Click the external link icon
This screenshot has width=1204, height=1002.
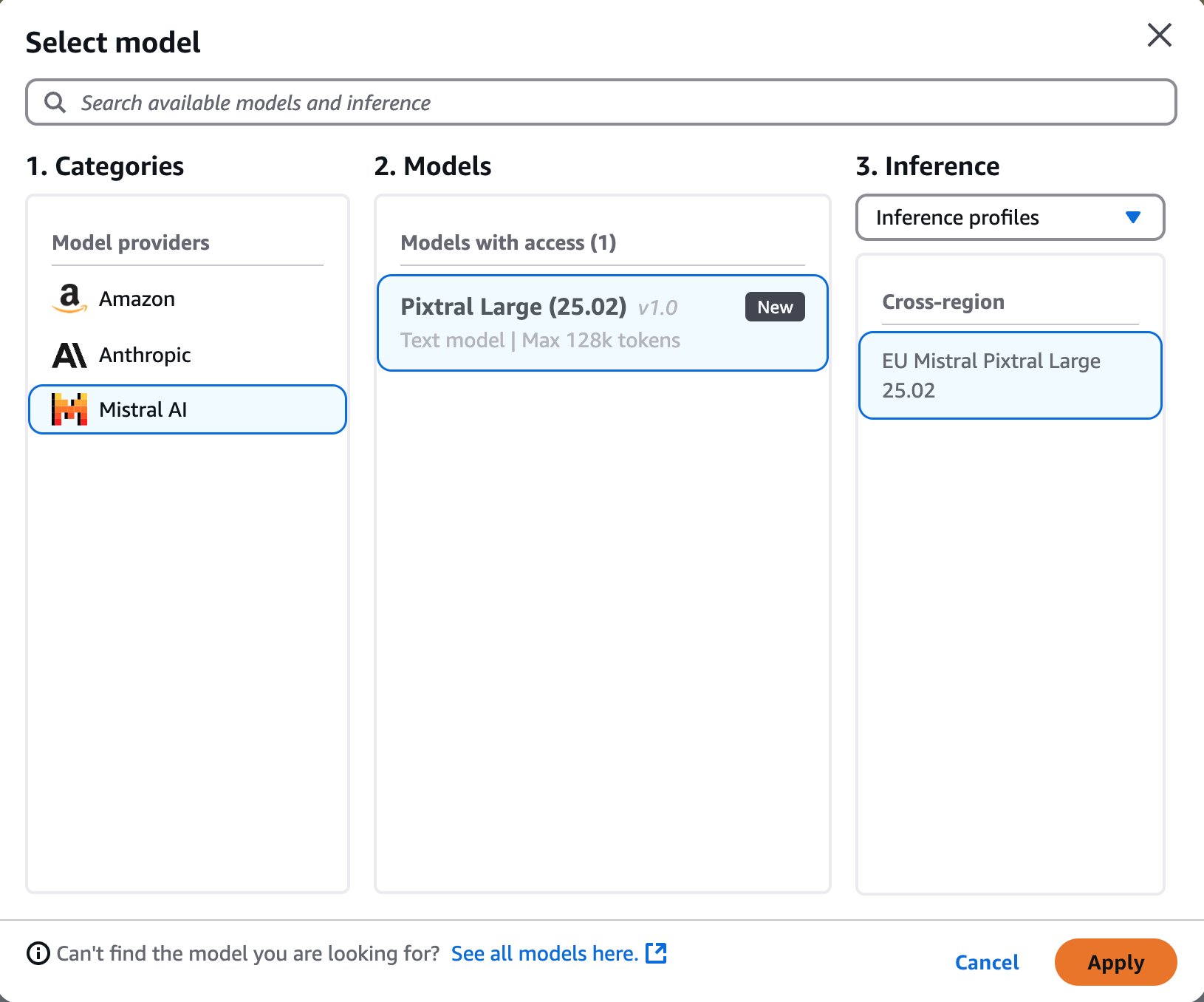tap(656, 953)
